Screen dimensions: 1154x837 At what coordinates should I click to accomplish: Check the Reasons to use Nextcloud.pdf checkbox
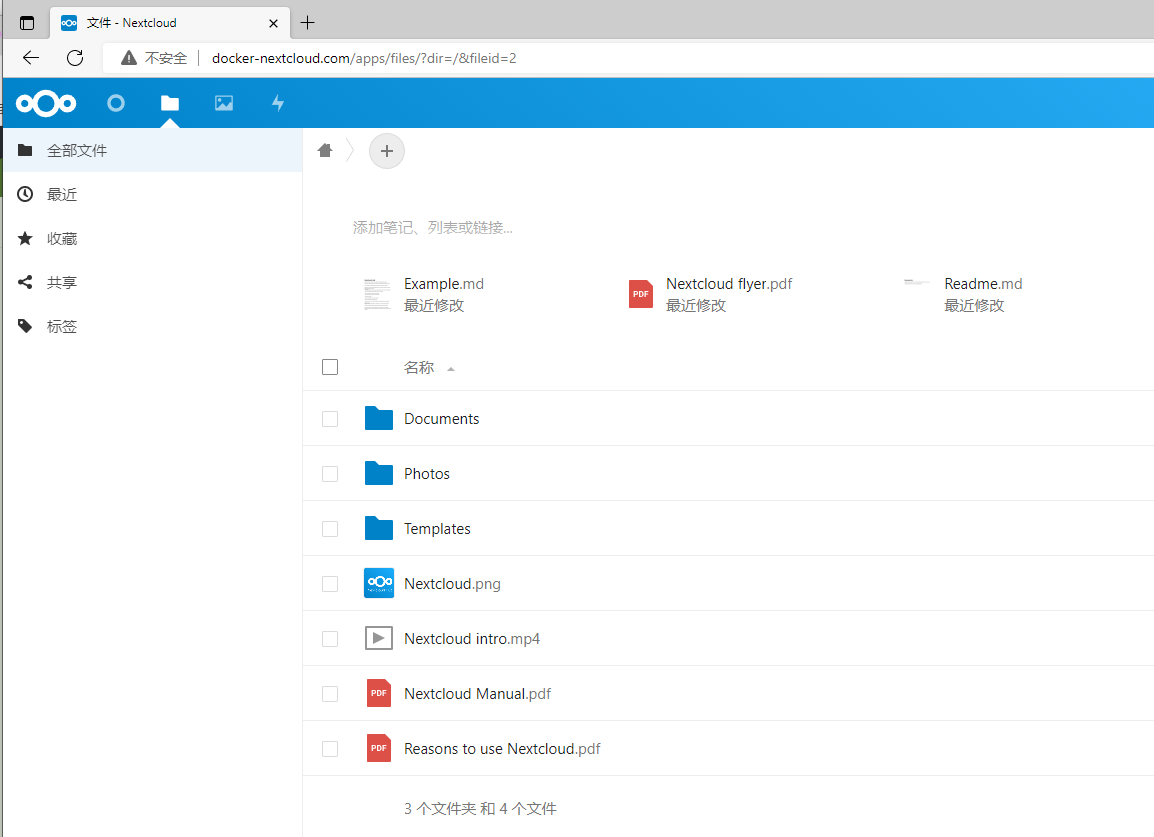330,749
